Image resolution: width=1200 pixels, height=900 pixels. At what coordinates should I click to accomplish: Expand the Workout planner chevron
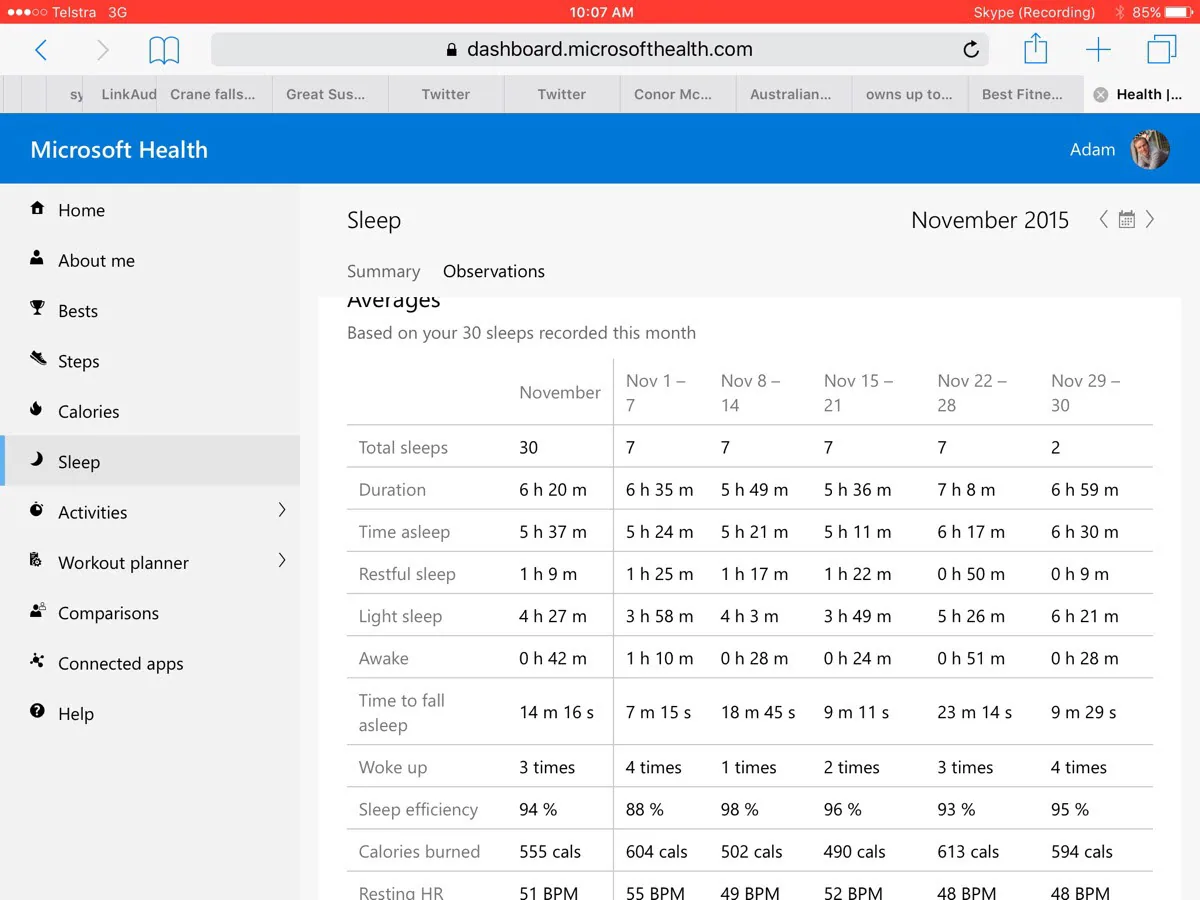282,560
